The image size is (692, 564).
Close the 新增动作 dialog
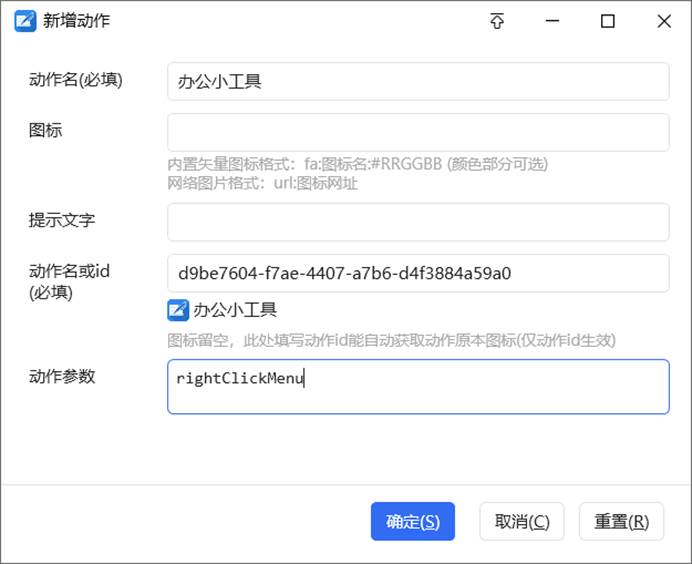(664, 21)
